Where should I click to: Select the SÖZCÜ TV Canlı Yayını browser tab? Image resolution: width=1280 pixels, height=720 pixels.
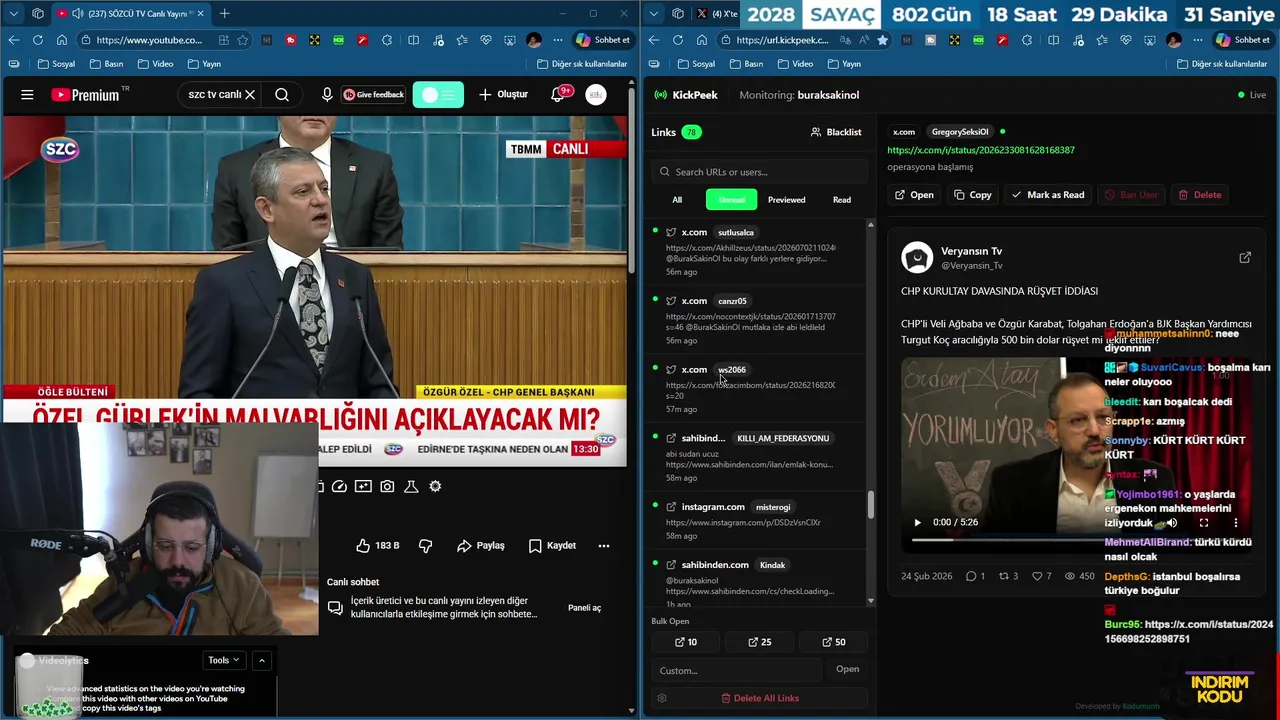pos(130,13)
